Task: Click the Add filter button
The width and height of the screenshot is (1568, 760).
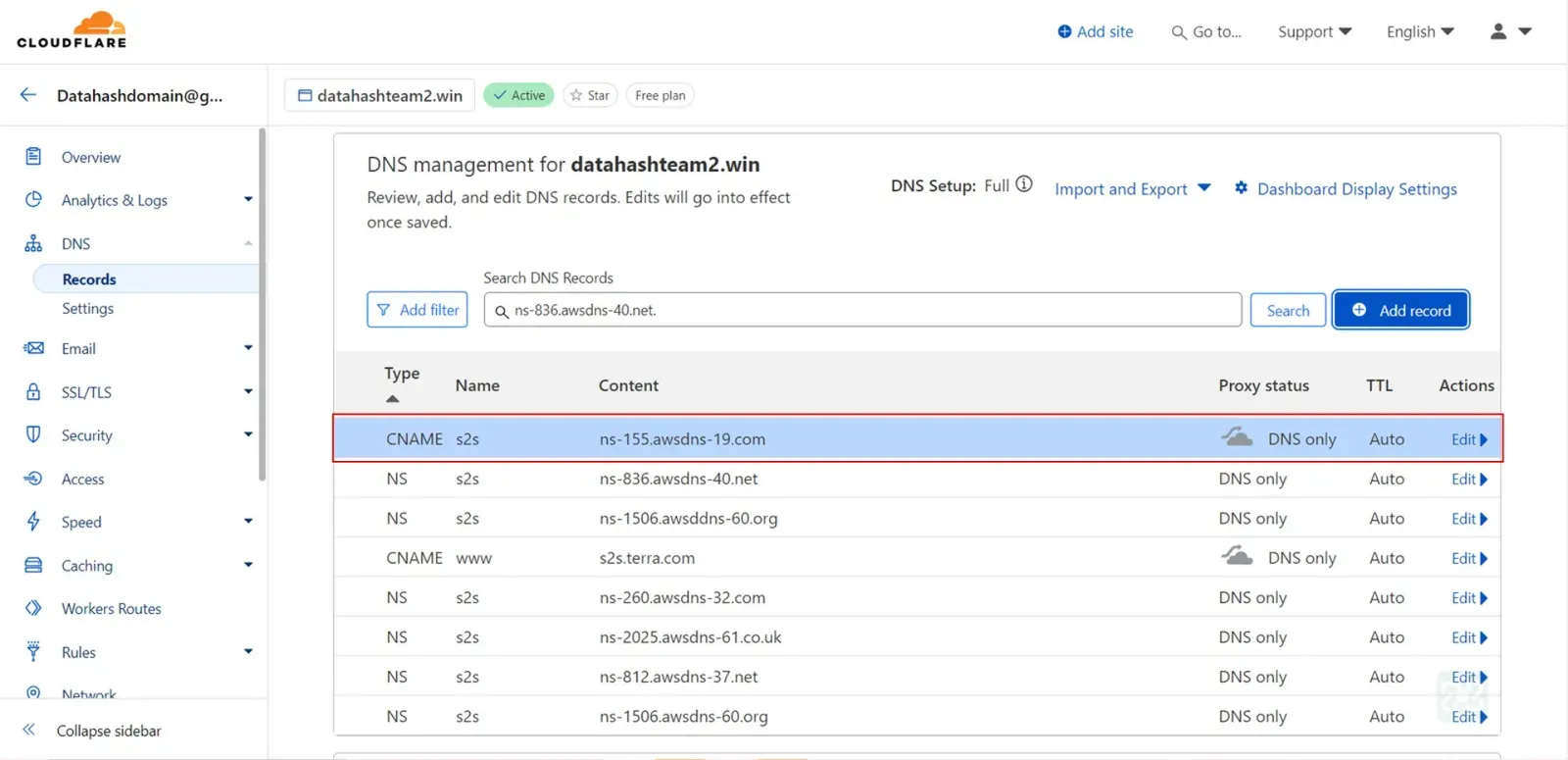Action: [x=417, y=310]
